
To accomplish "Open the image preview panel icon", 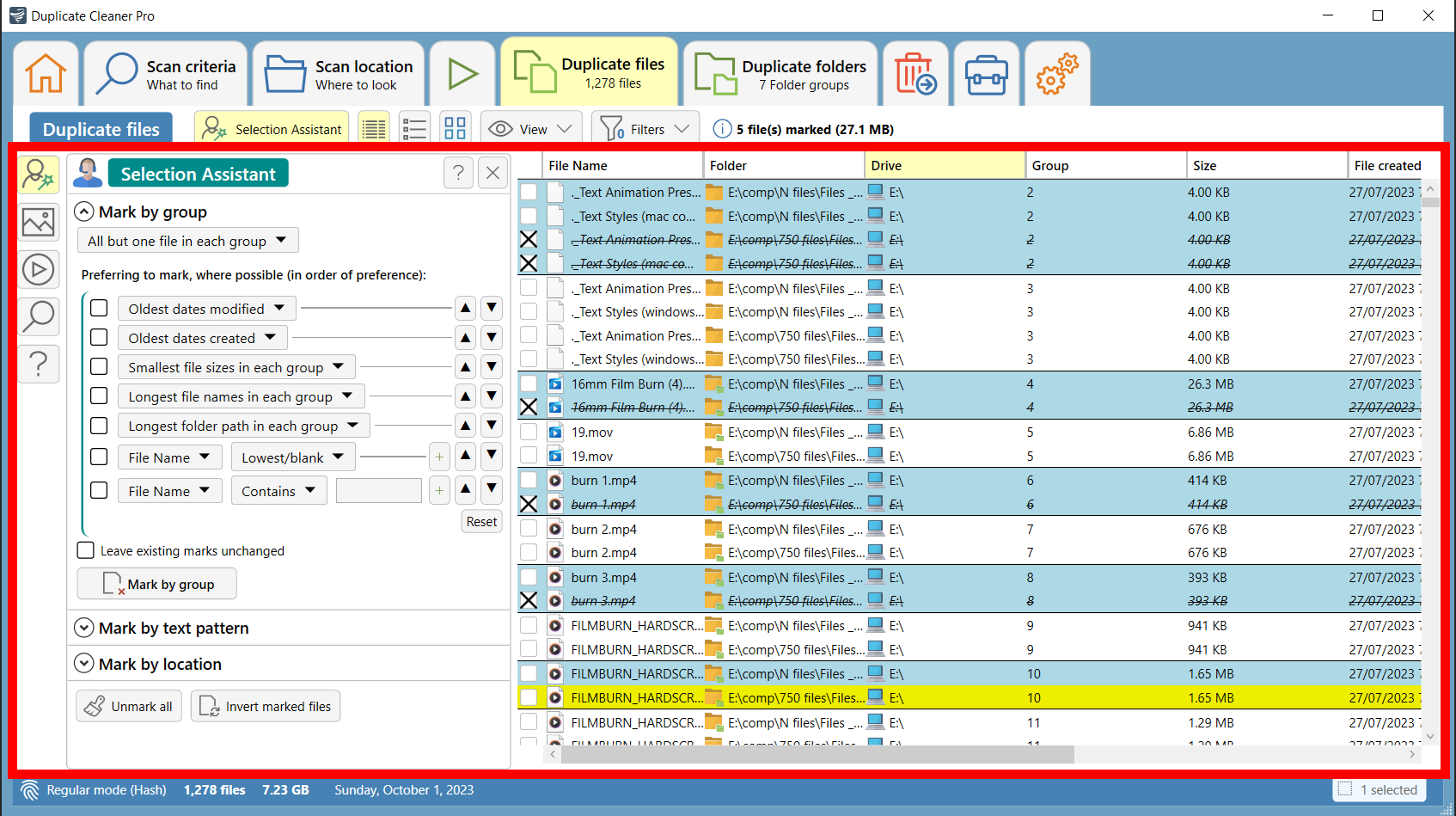I will 39,222.
